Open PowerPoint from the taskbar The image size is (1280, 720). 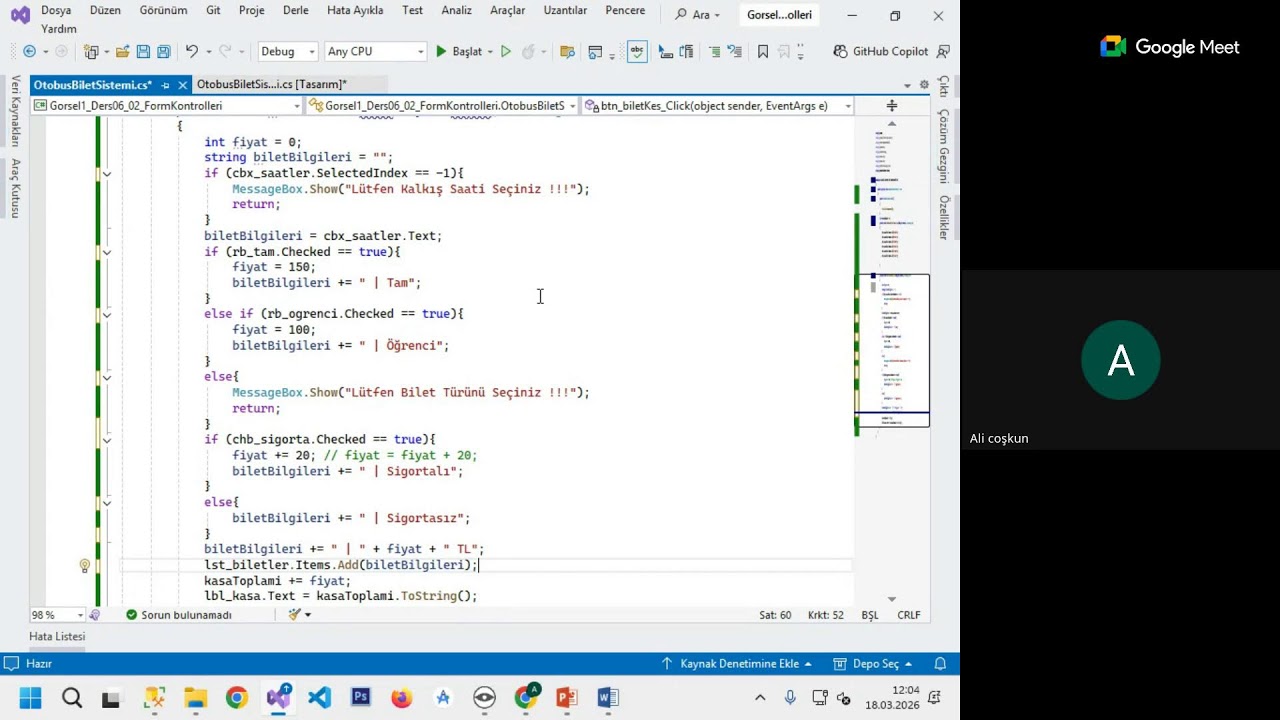566,697
